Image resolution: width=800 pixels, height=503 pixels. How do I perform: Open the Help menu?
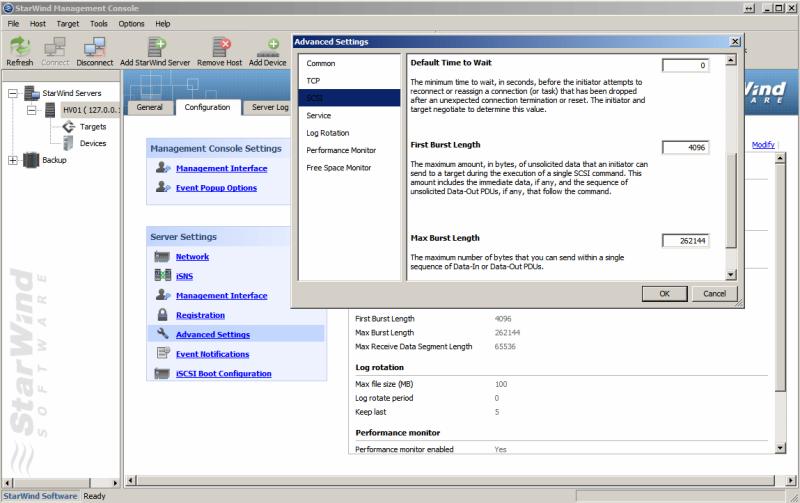(163, 23)
